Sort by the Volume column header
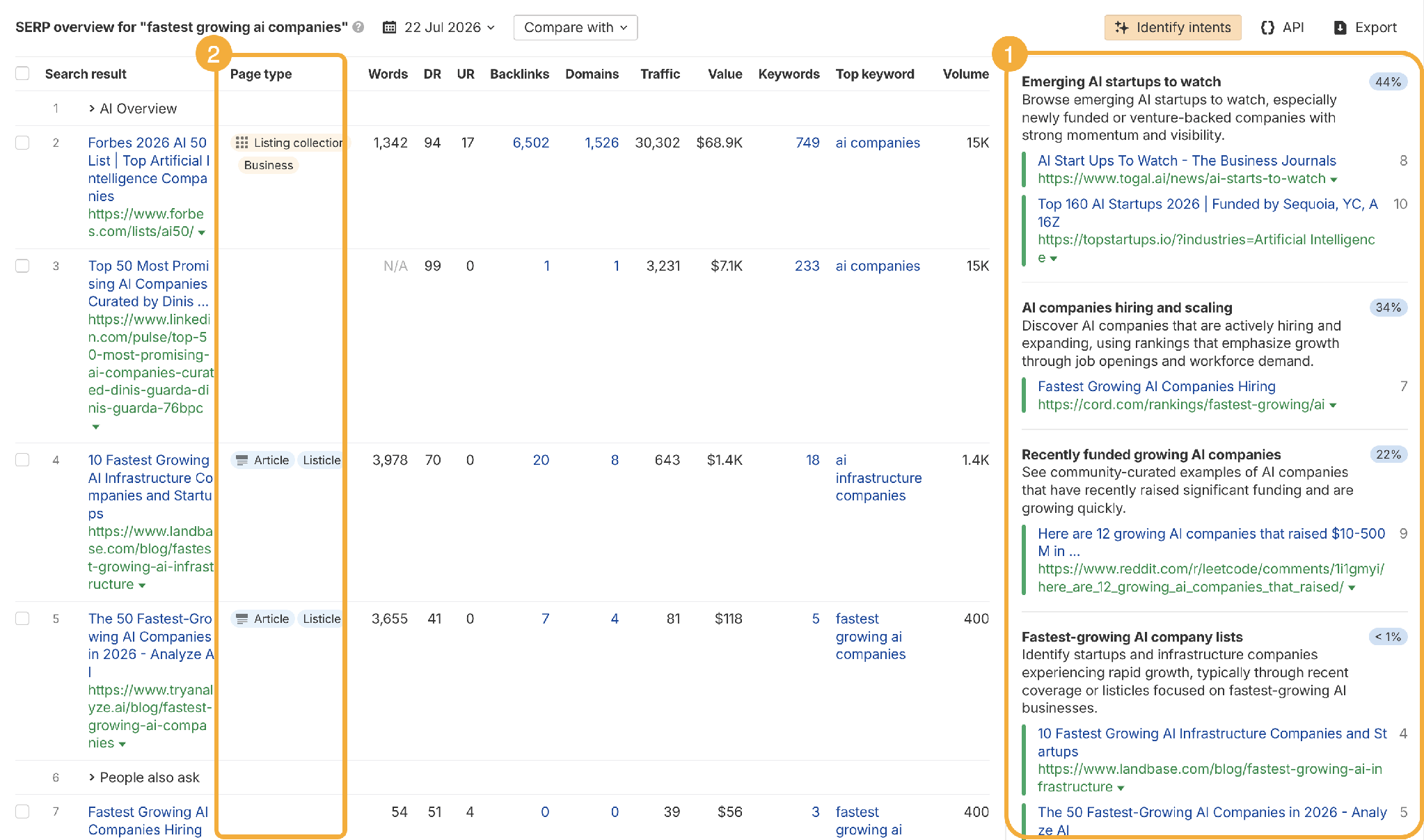Screen dimensions: 1424x840 (x=965, y=74)
